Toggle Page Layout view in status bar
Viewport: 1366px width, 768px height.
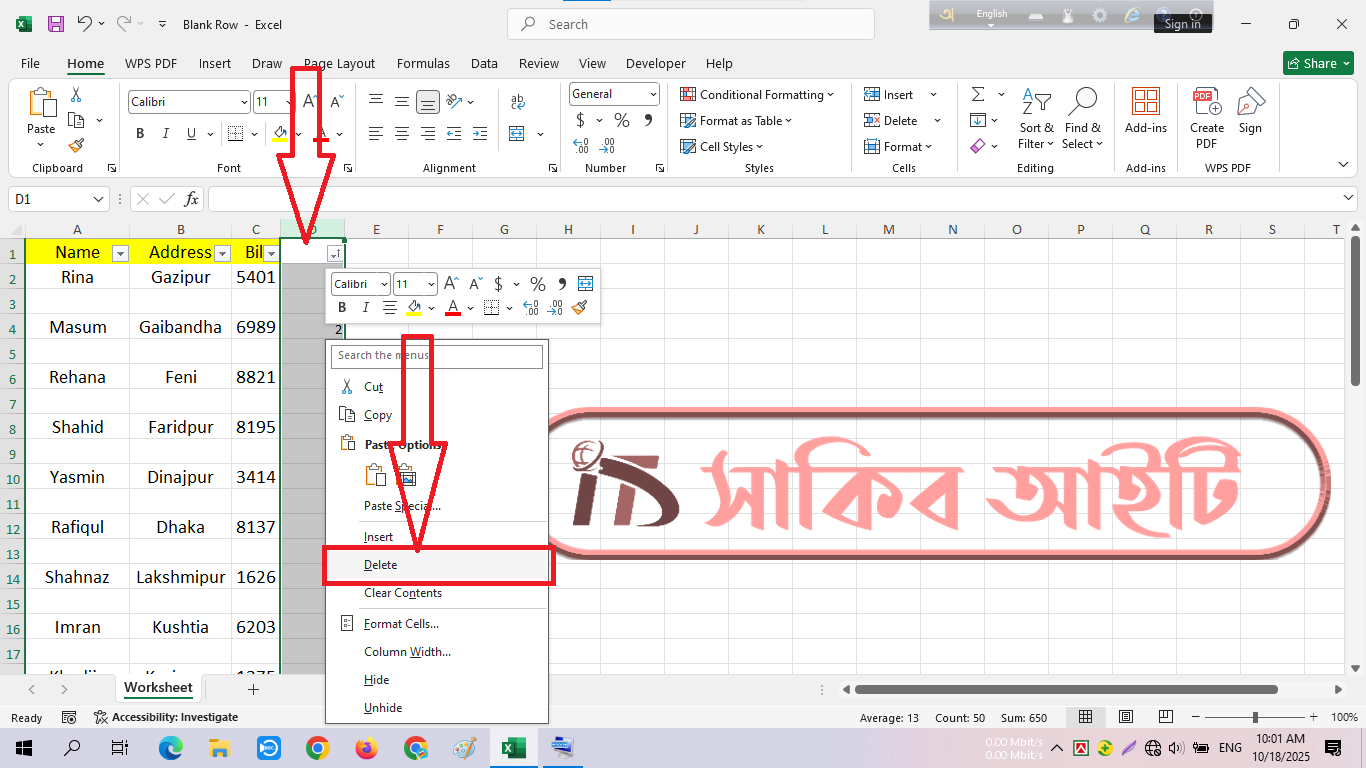point(1126,717)
